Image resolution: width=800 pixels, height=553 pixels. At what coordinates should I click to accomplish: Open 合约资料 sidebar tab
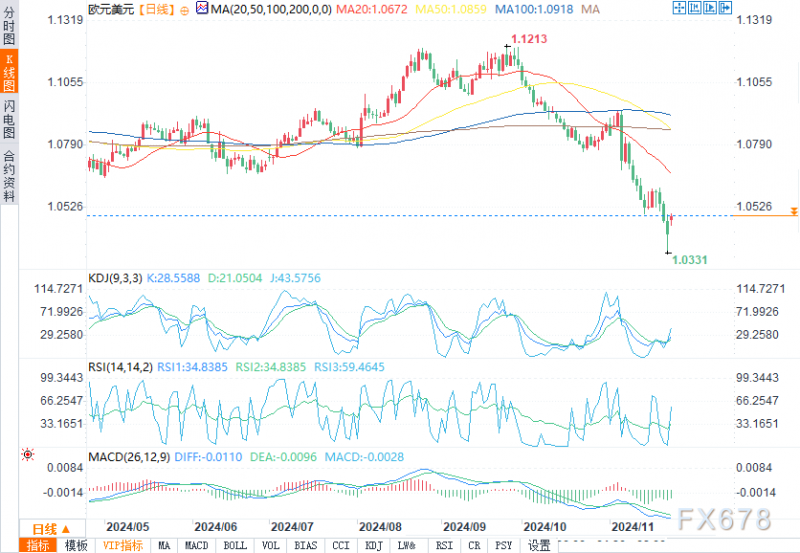(9, 176)
